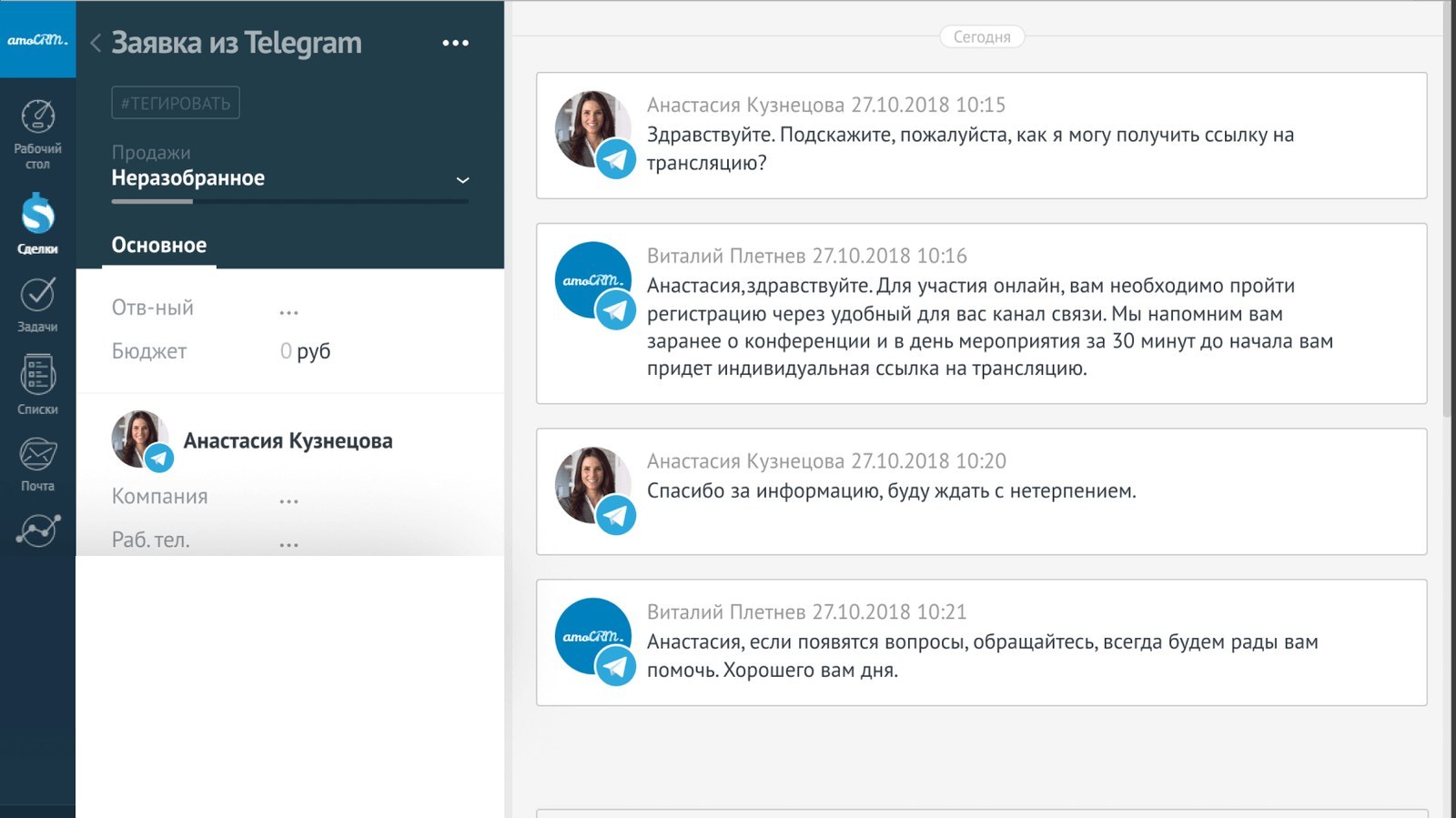Click the message text 'Спасибо за информацию'
1456x818 pixels.
(x=892, y=491)
